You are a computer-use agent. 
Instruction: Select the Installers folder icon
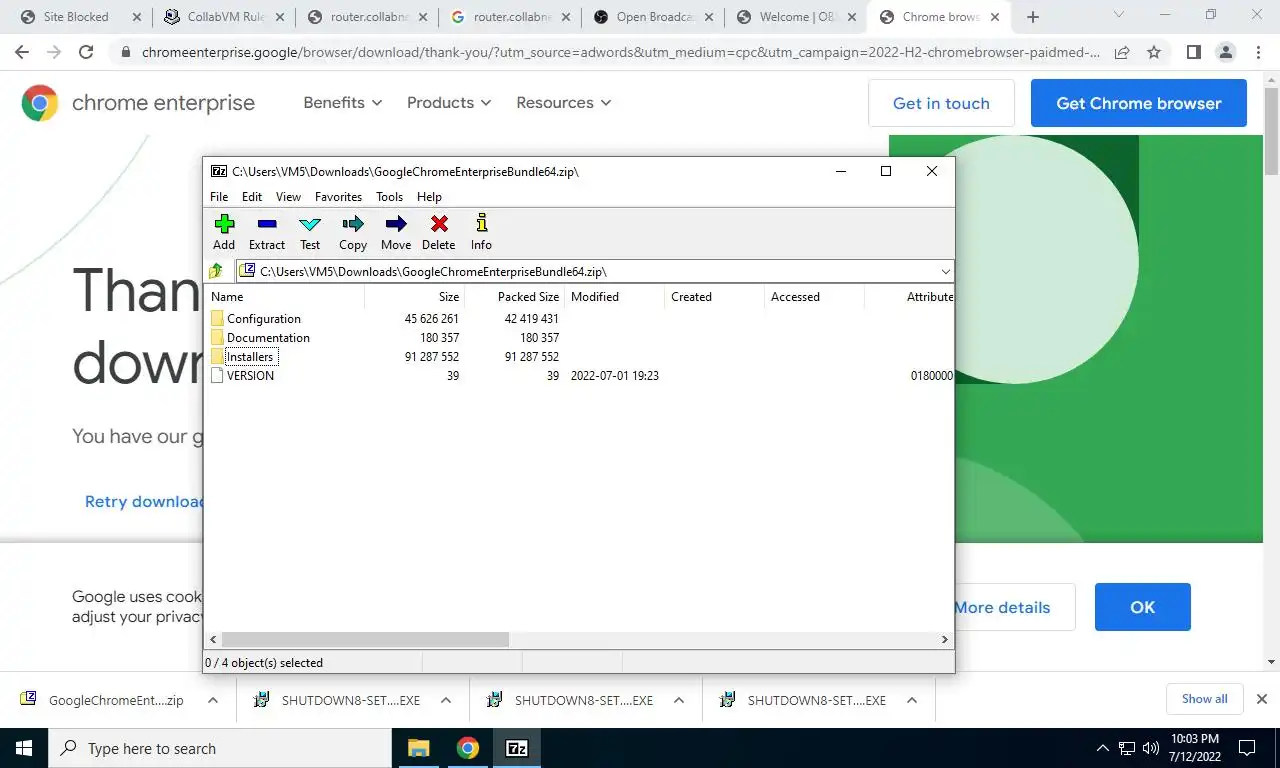click(217, 357)
